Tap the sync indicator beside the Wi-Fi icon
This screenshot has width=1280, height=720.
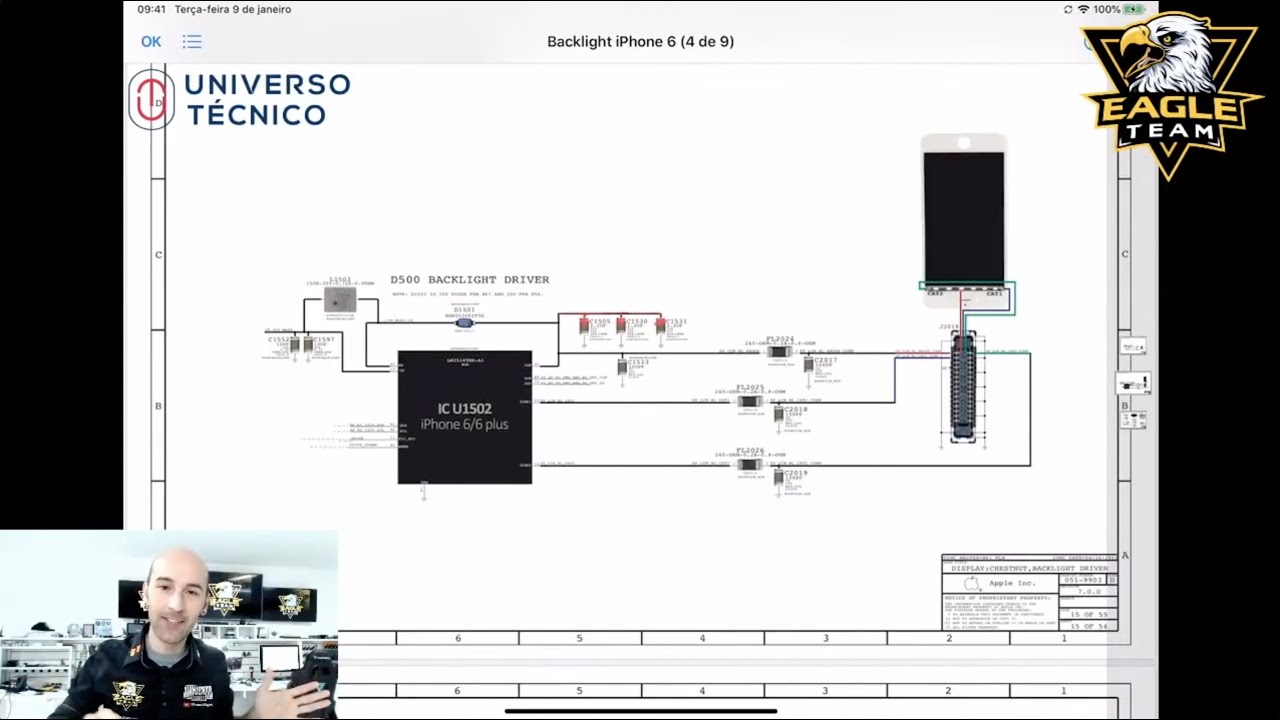pyautogui.click(x=1068, y=9)
